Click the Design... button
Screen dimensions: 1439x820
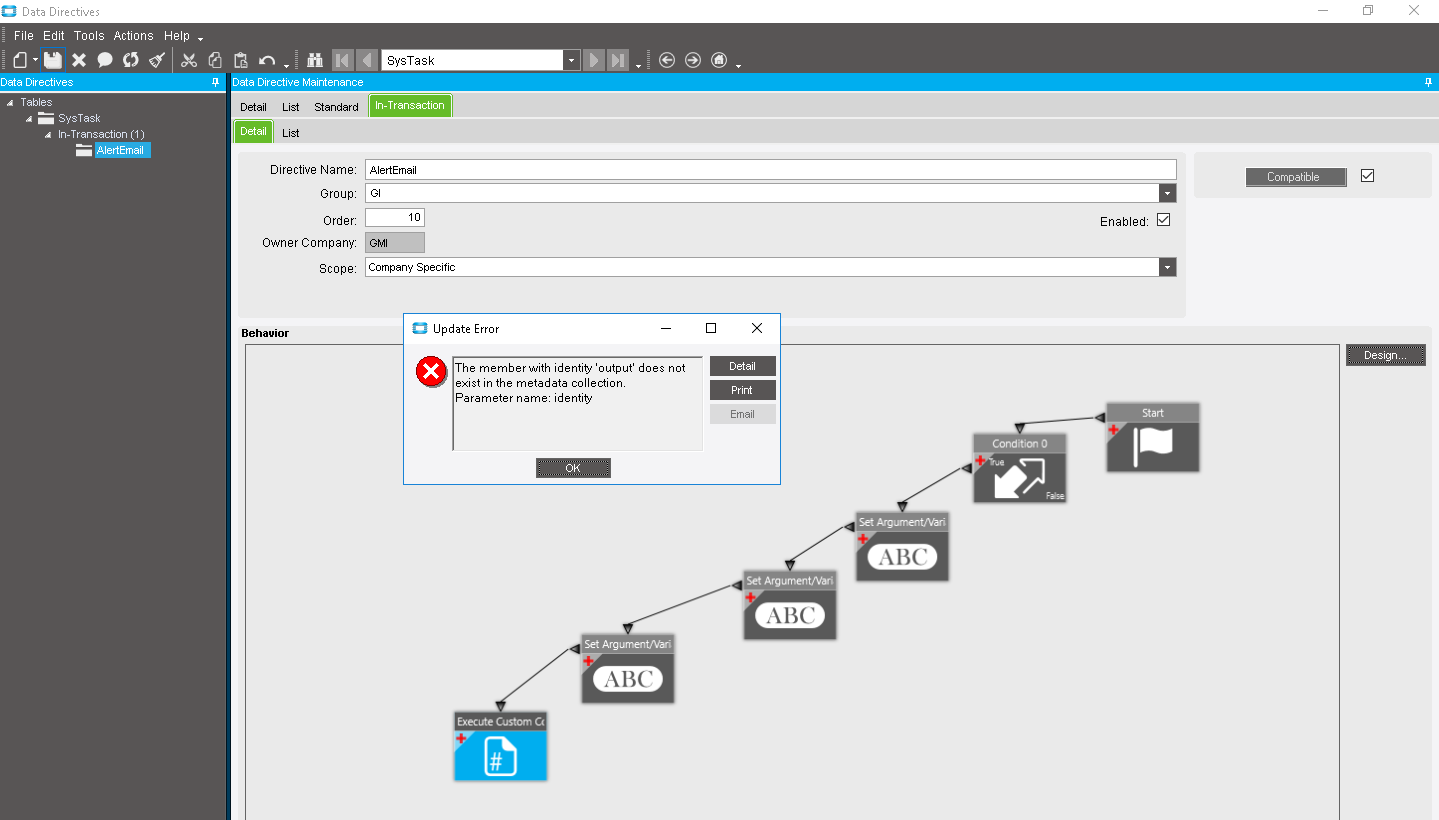pos(1386,355)
